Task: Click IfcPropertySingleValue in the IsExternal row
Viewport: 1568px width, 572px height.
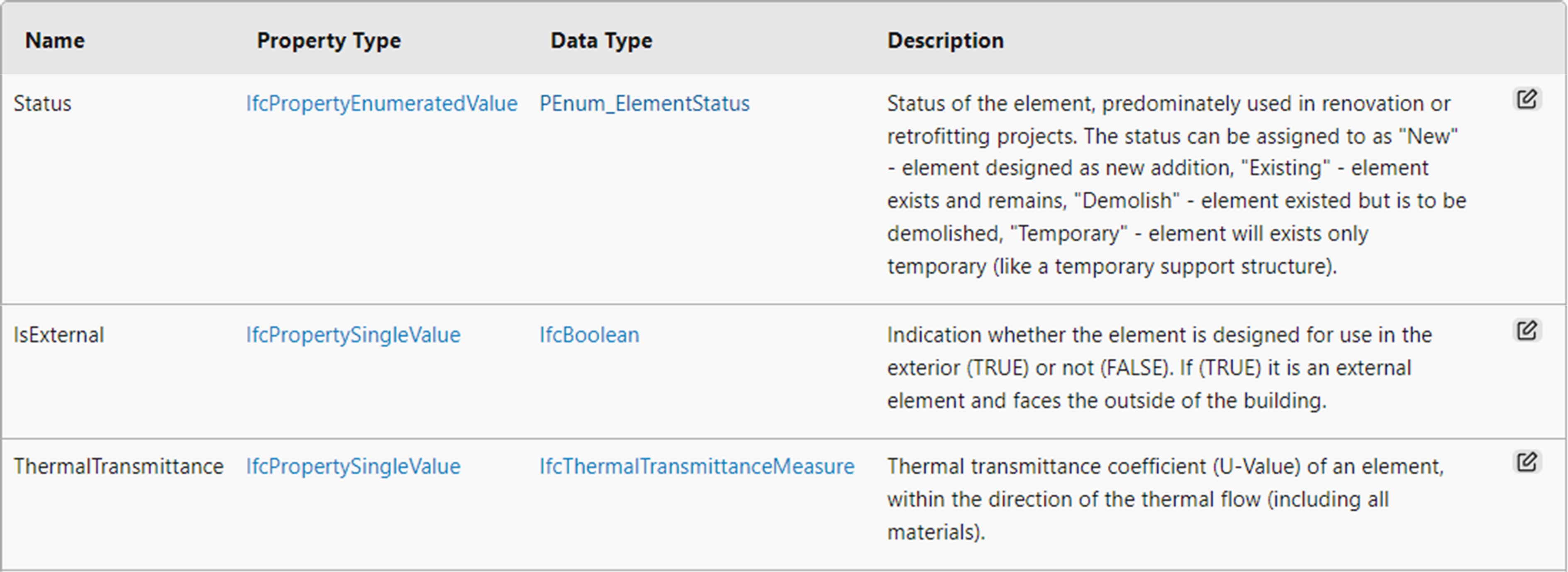Action: click(x=353, y=335)
